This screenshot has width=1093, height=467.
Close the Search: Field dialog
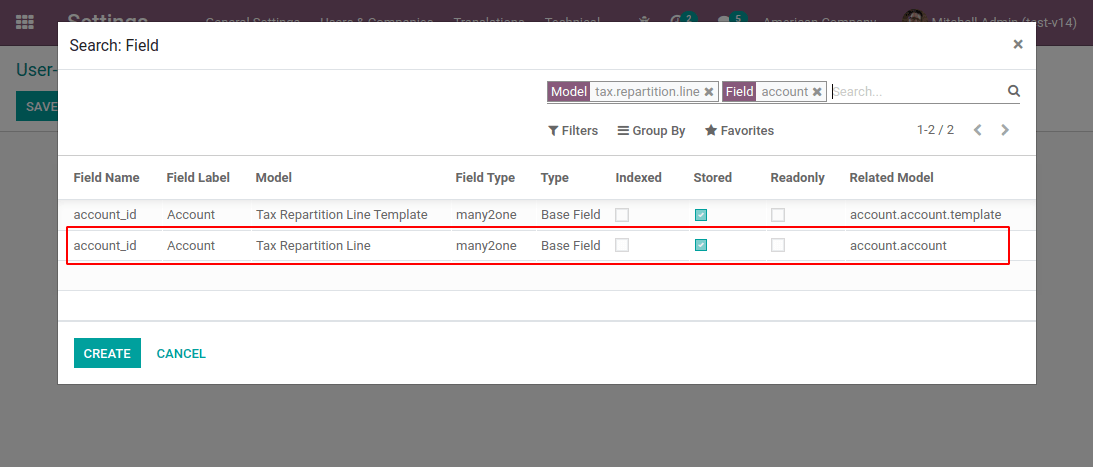(x=1017, y=44)
